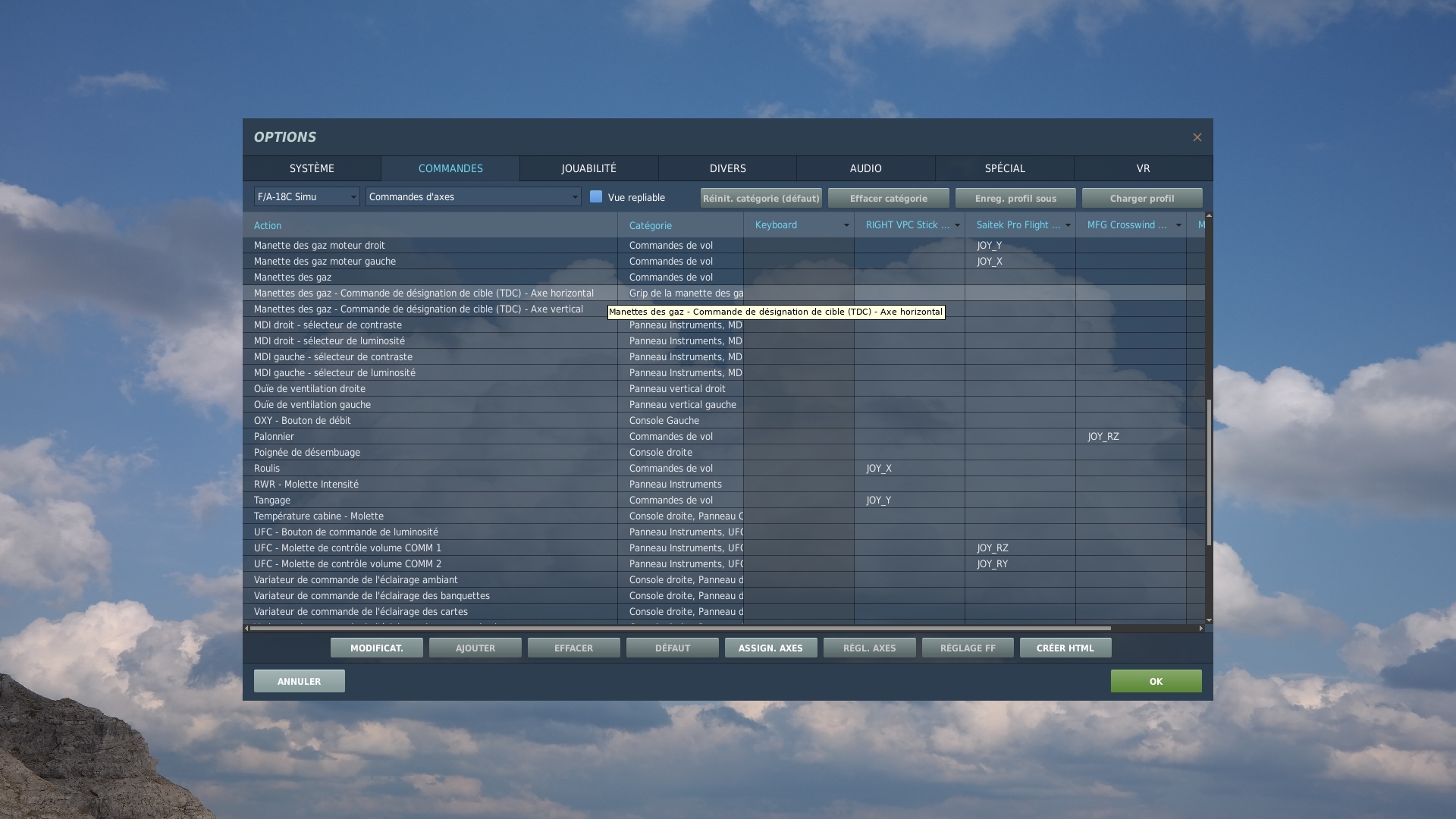The height and width of the screenshot is (819, 1456).
Task: Open the Saitek Pro Flight column dropdown arrow
Action: point(1068,225)
